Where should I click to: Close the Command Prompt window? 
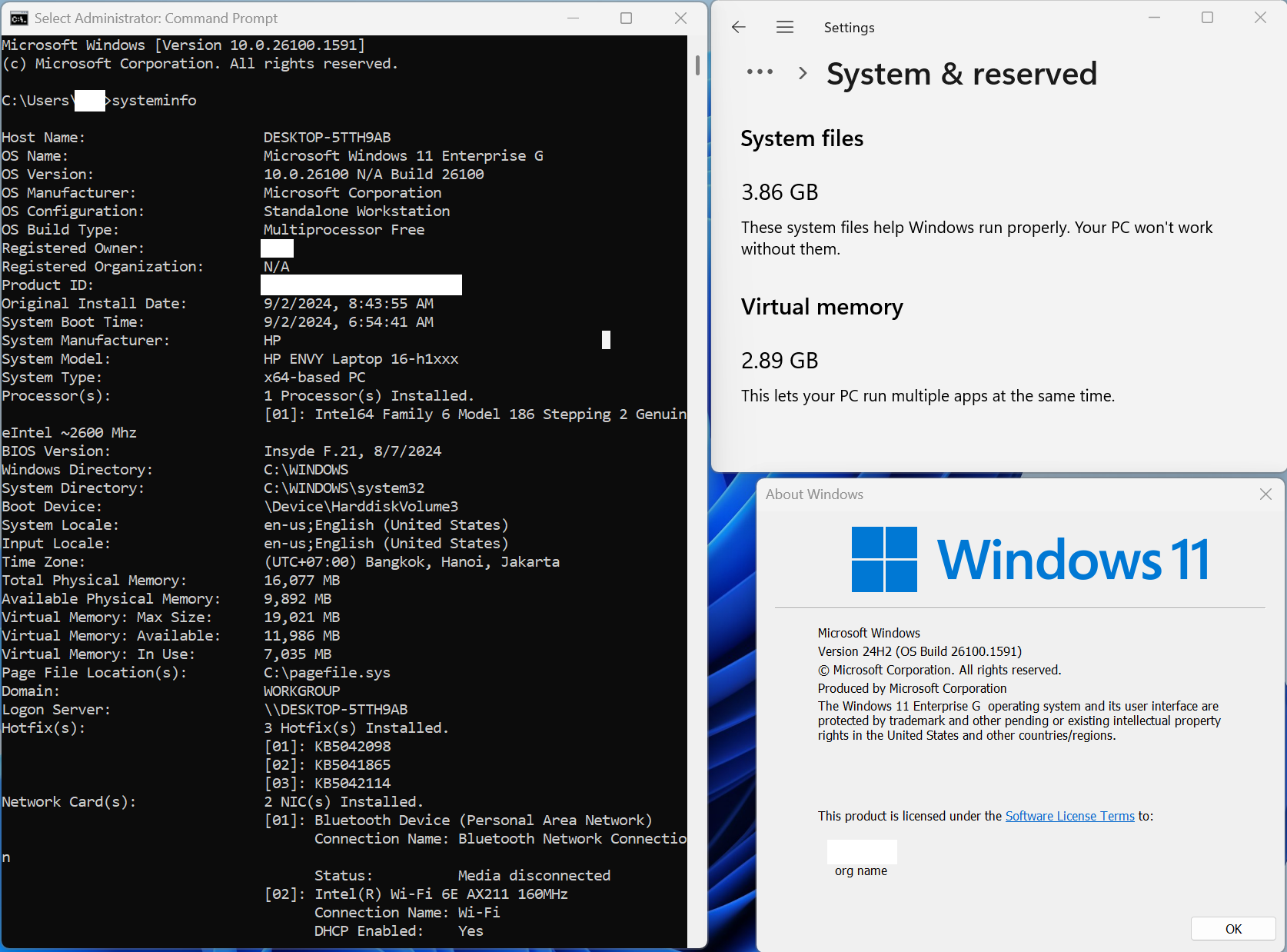pyautogui.click(x=680, y=18)
